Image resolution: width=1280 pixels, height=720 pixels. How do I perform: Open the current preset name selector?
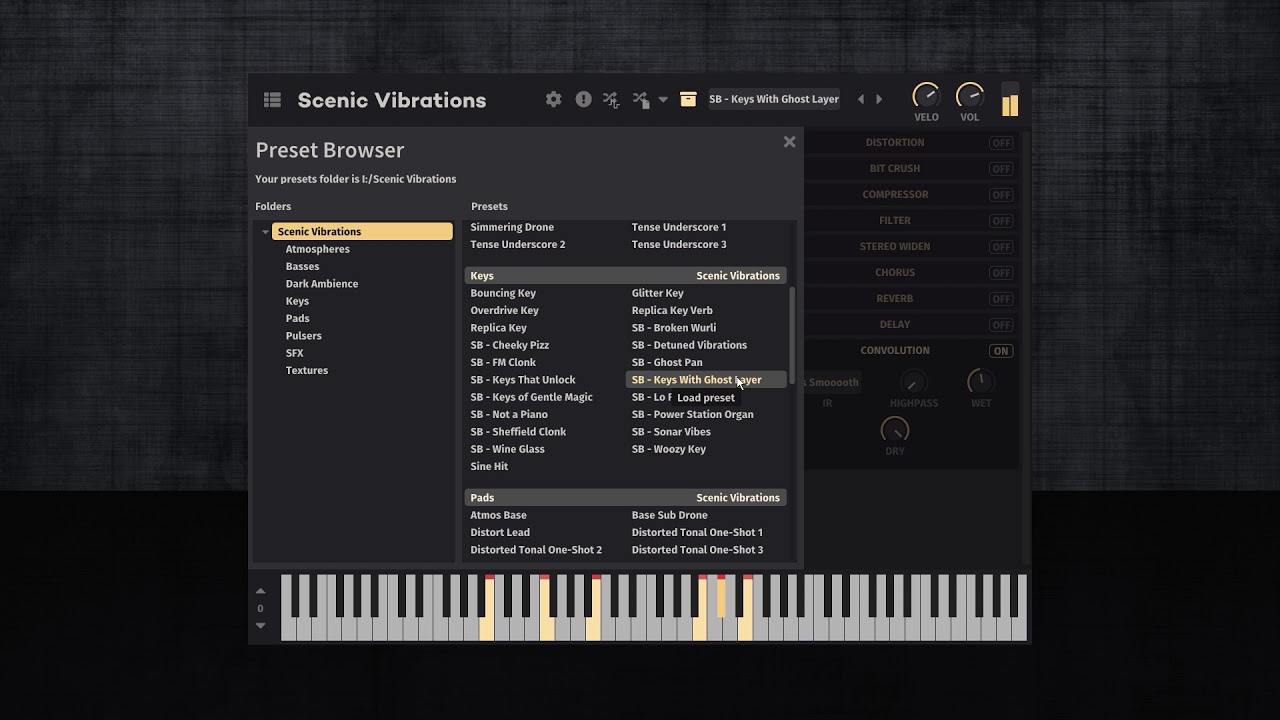(x=774, y=99)
